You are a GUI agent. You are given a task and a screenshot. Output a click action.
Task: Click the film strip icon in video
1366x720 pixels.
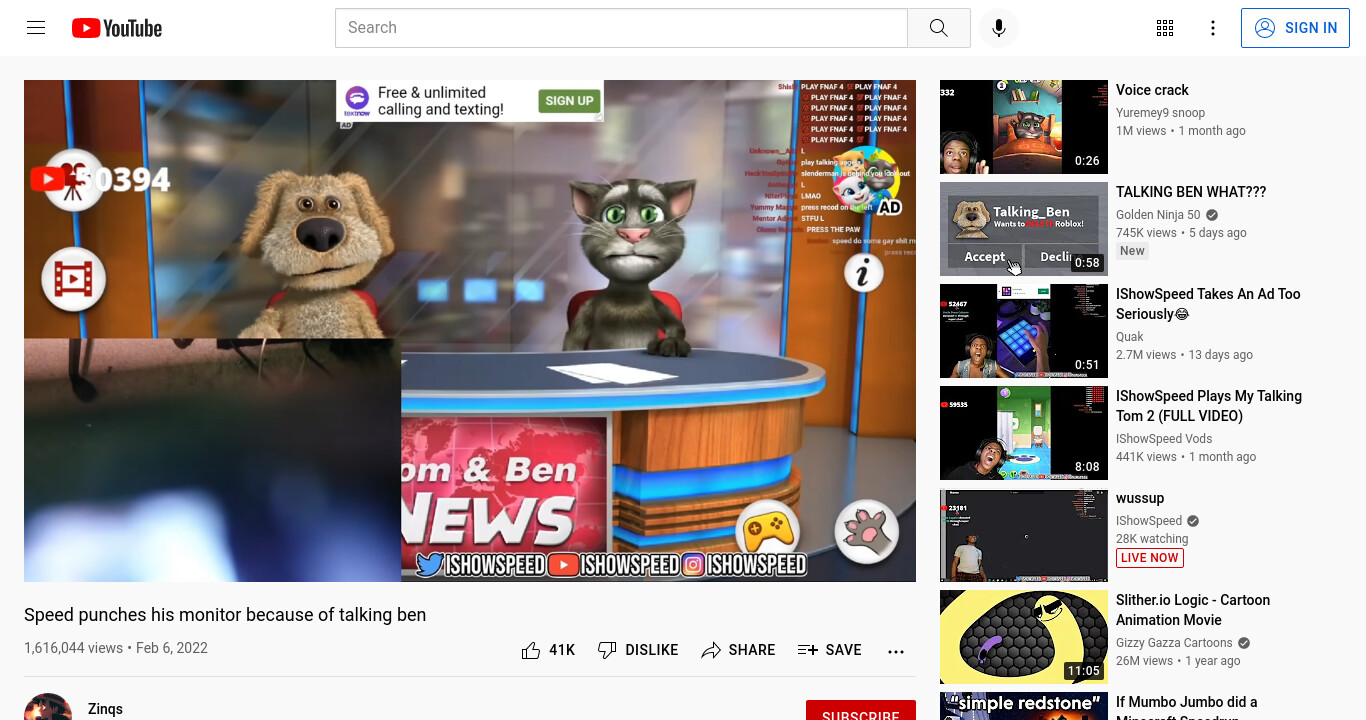tap(73, 279)
